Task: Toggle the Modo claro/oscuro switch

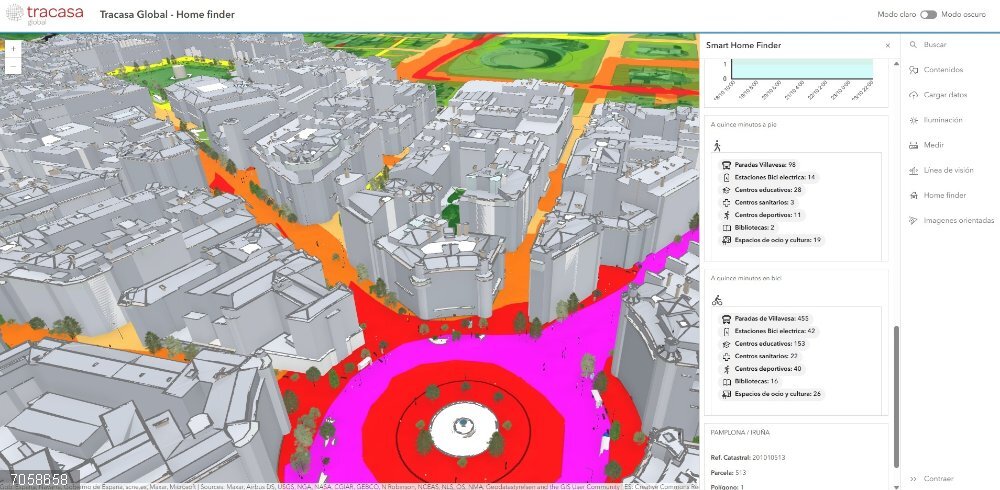Action: (929, 15)
